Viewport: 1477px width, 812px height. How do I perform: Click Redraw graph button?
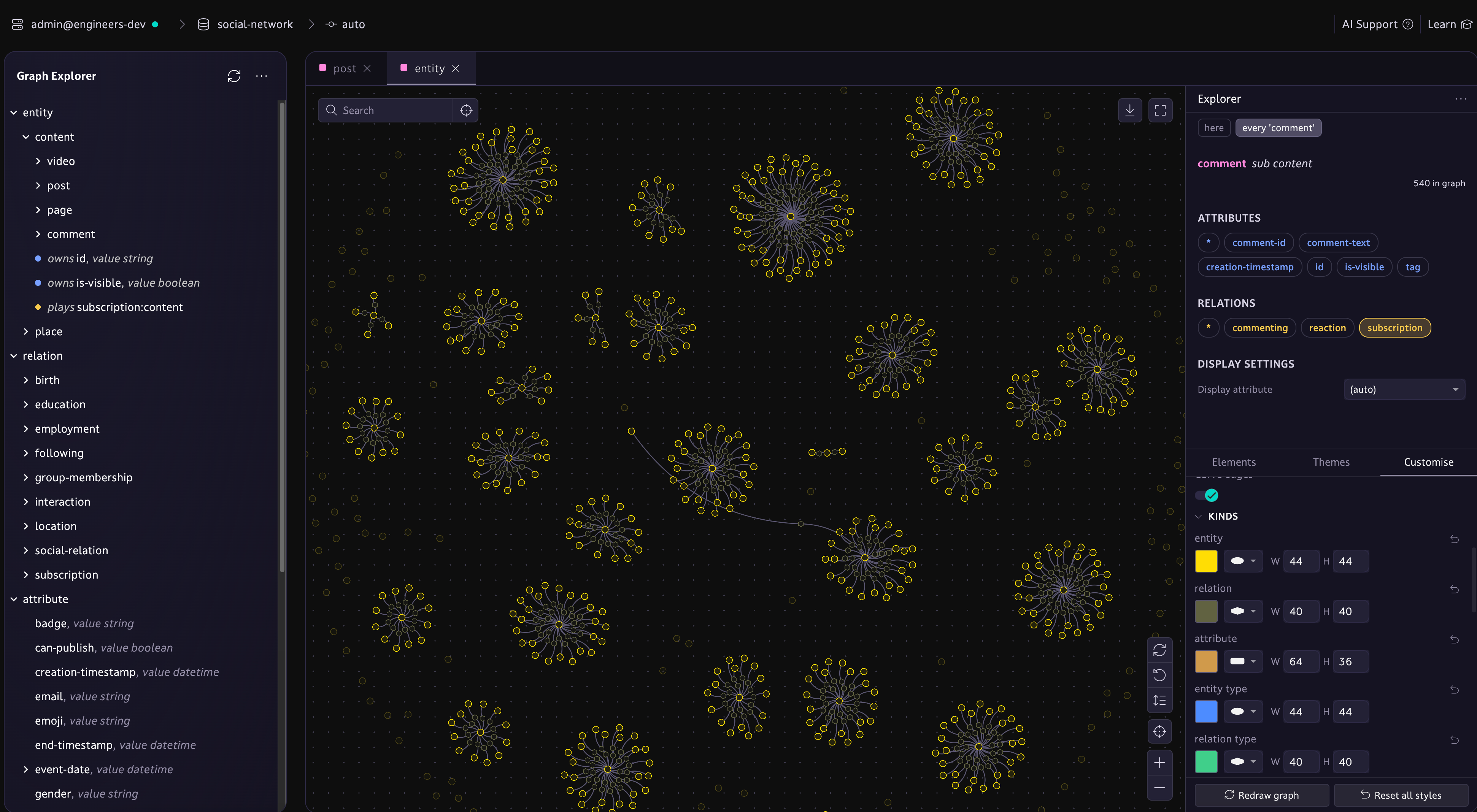(x=1261, y=795)
